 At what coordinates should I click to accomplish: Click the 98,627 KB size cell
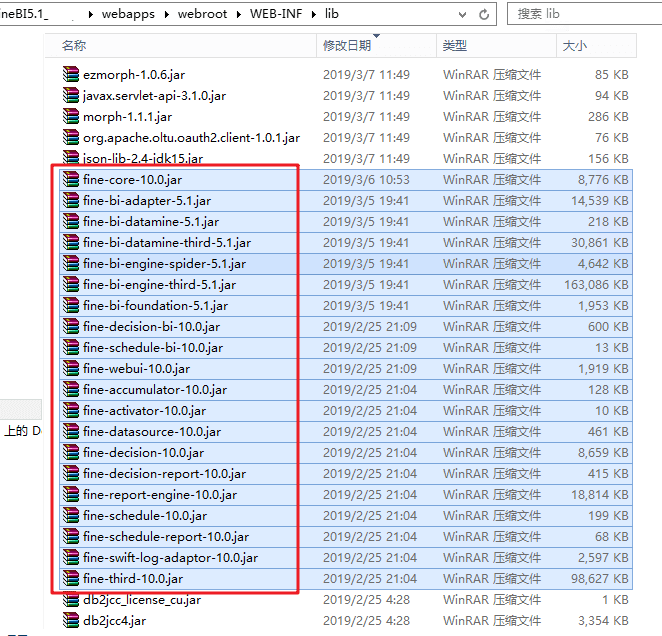[600, 579]
